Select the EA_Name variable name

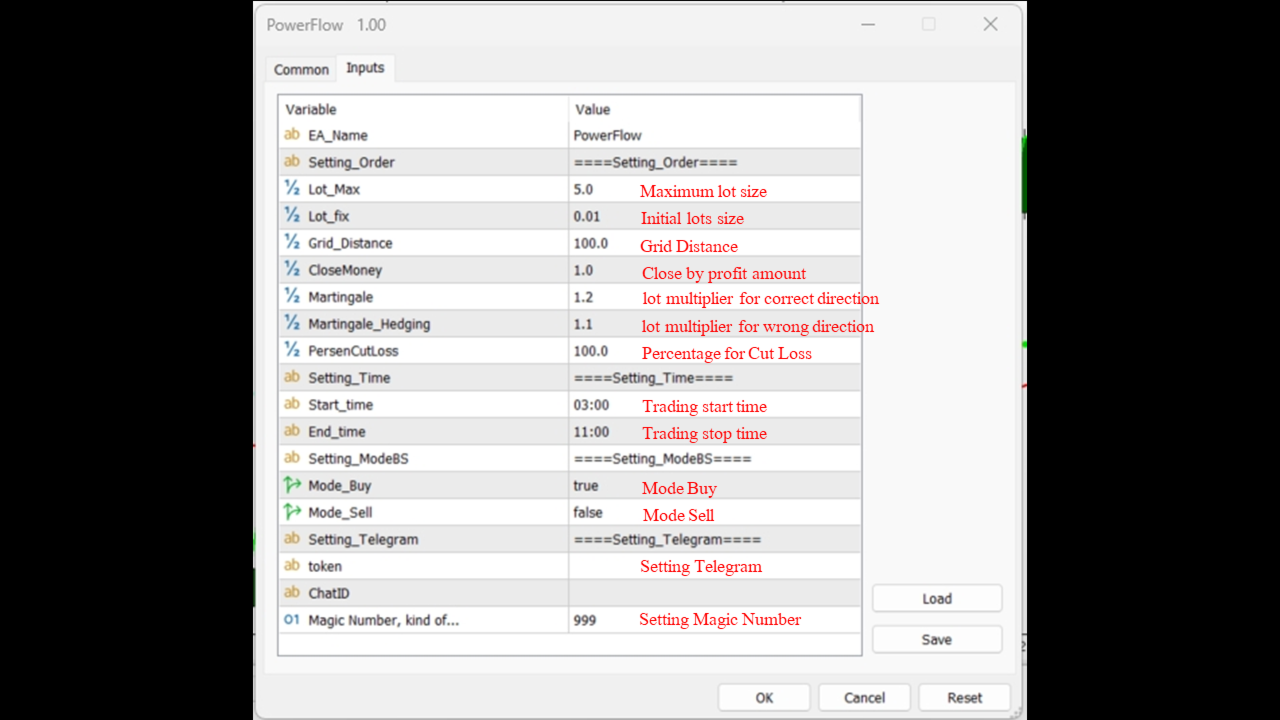338,136
